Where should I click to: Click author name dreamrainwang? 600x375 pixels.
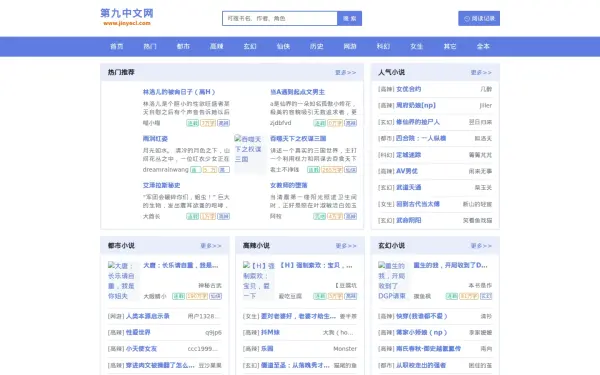166,170
